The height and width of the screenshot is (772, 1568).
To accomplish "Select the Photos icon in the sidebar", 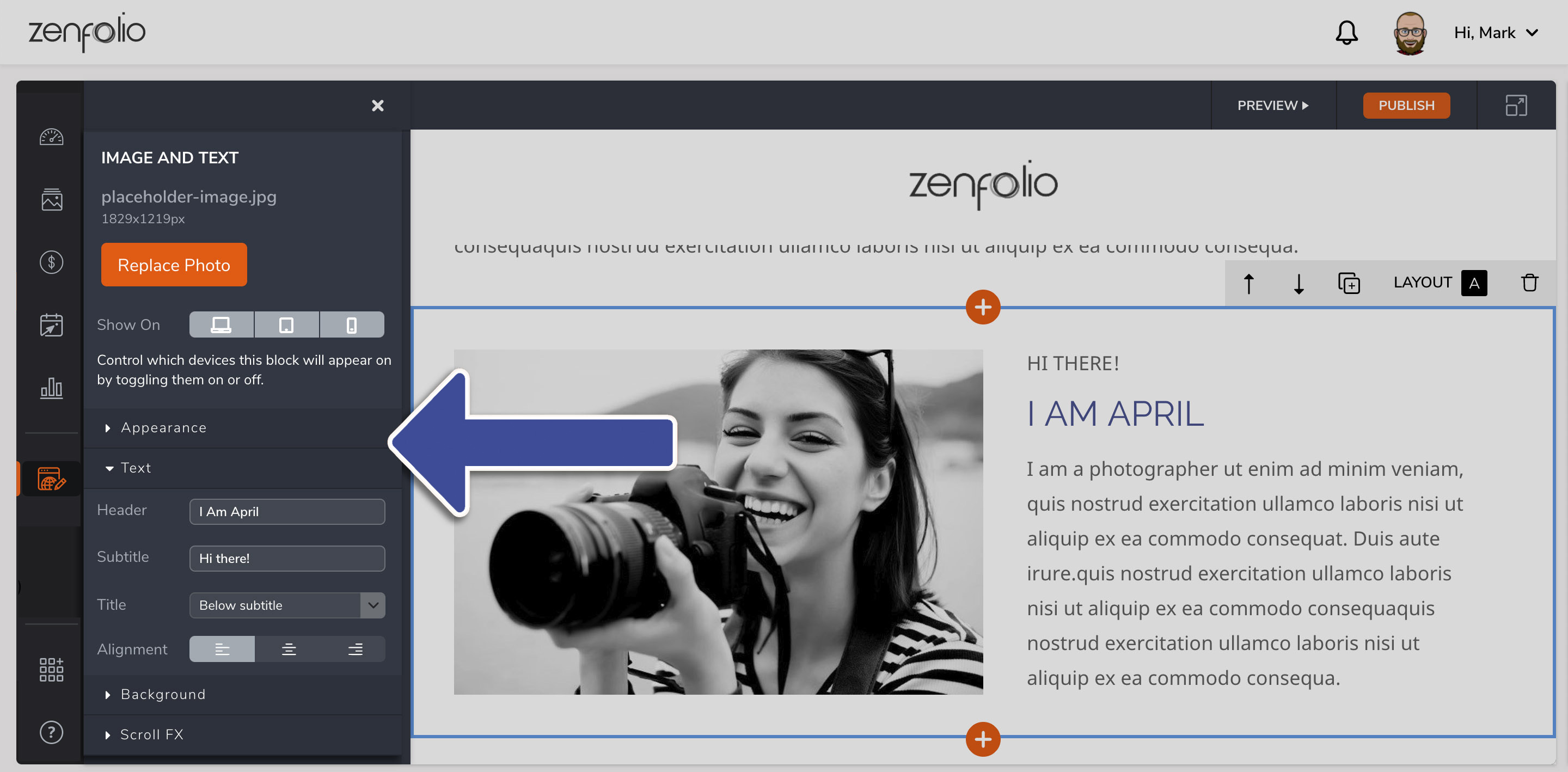I will coord(51,200).
